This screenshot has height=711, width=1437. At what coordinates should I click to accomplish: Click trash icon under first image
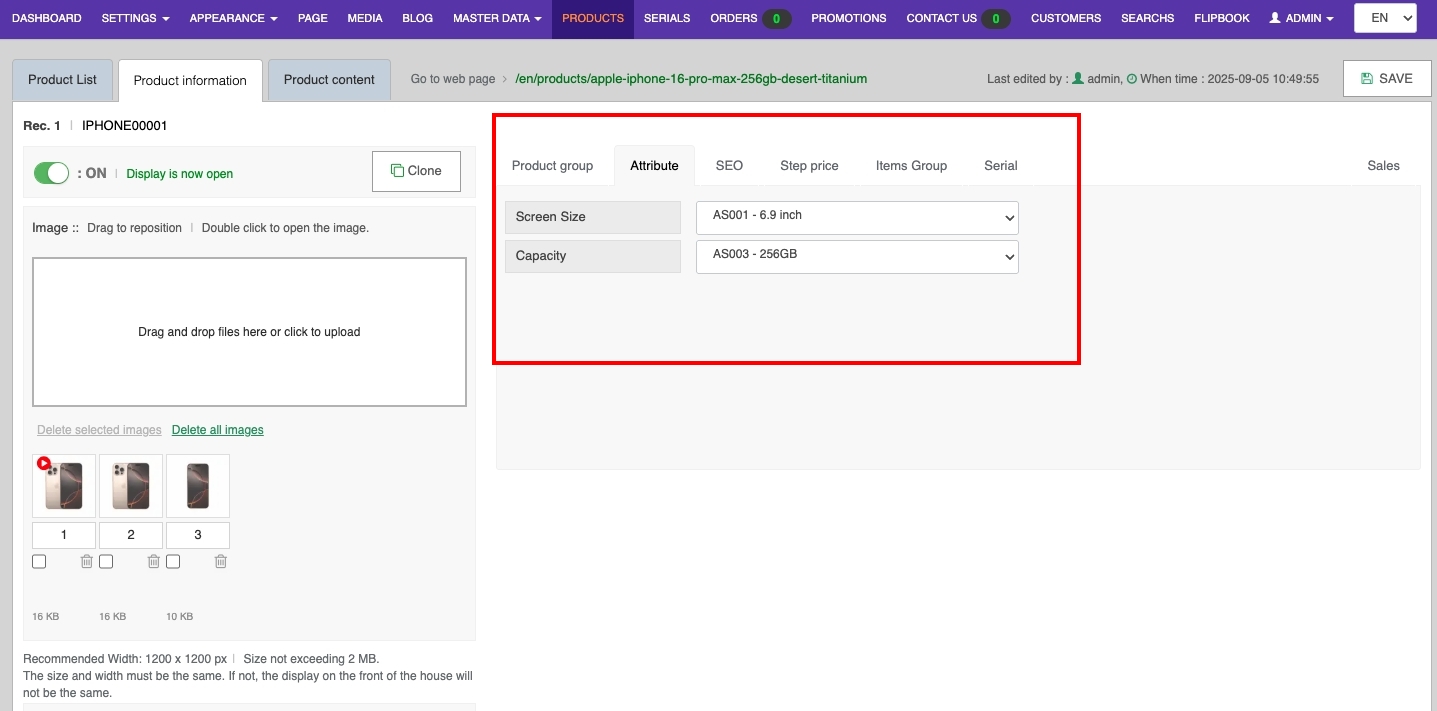coord(87,562)
